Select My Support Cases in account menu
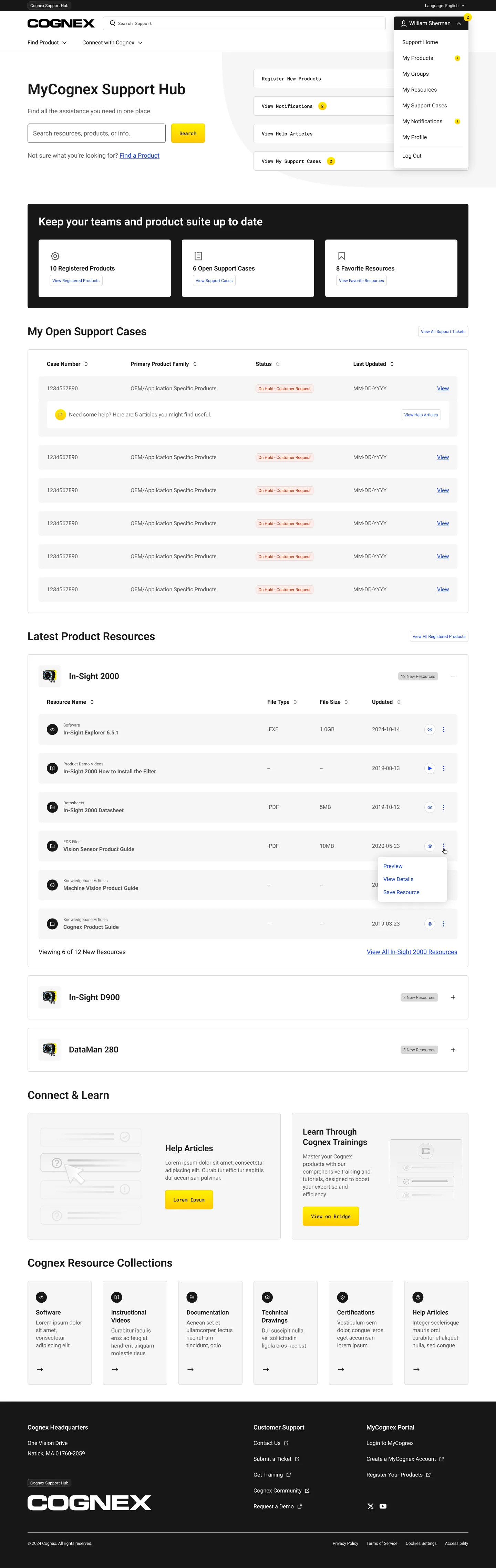496x1568 pixels. (x=425, y=105)
